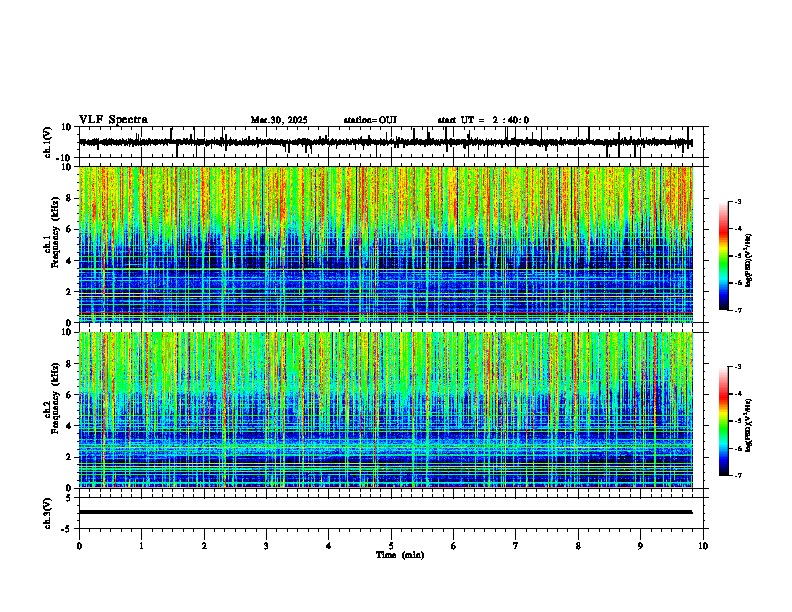
Task: Click the "0" tick on the Time axis
Action: point(79,546)
